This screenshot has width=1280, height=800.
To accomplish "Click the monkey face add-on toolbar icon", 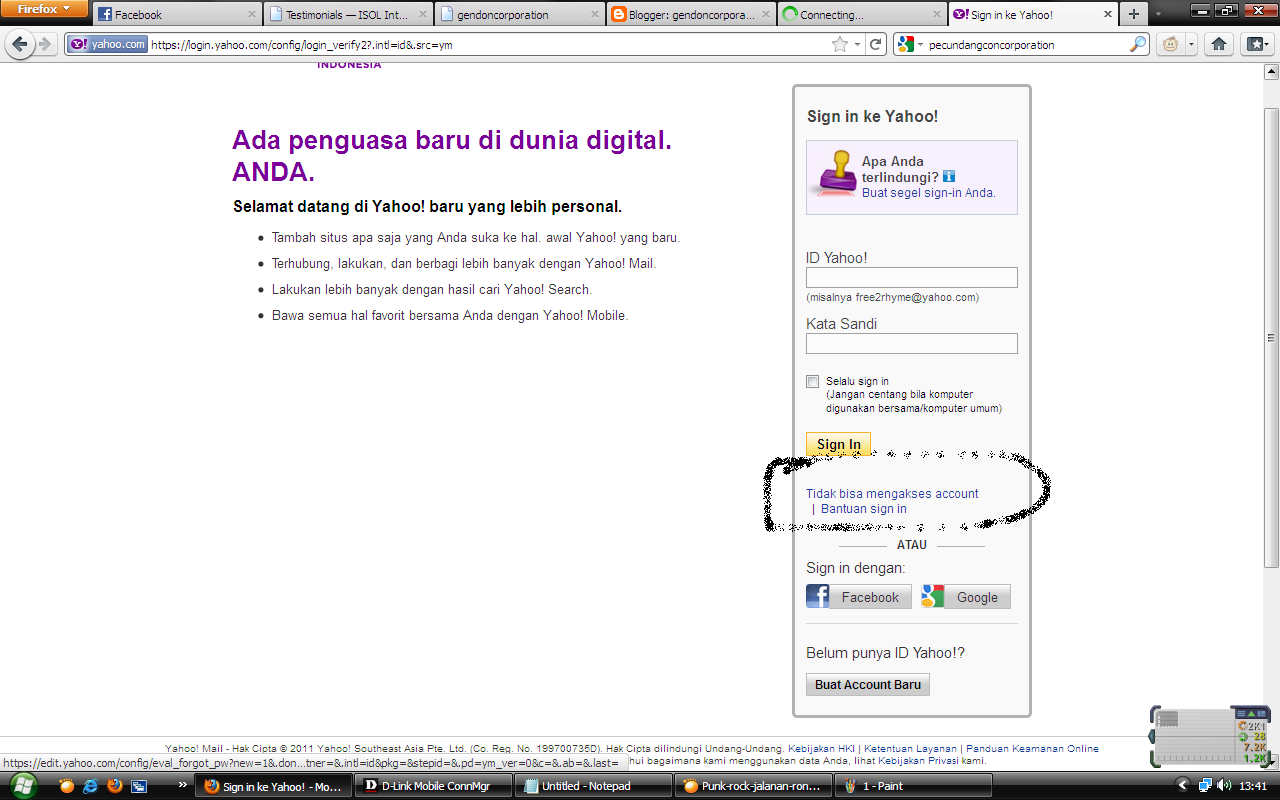I will pyautogui.click(x=1169, y=44).
